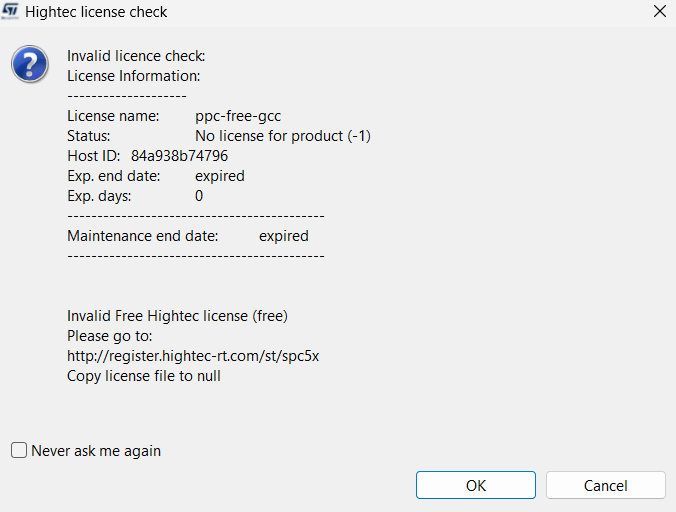Click the "Please go to:" text line
Image resolution: width=676 pixels, height=512 pixels.
tap(109, 336)
